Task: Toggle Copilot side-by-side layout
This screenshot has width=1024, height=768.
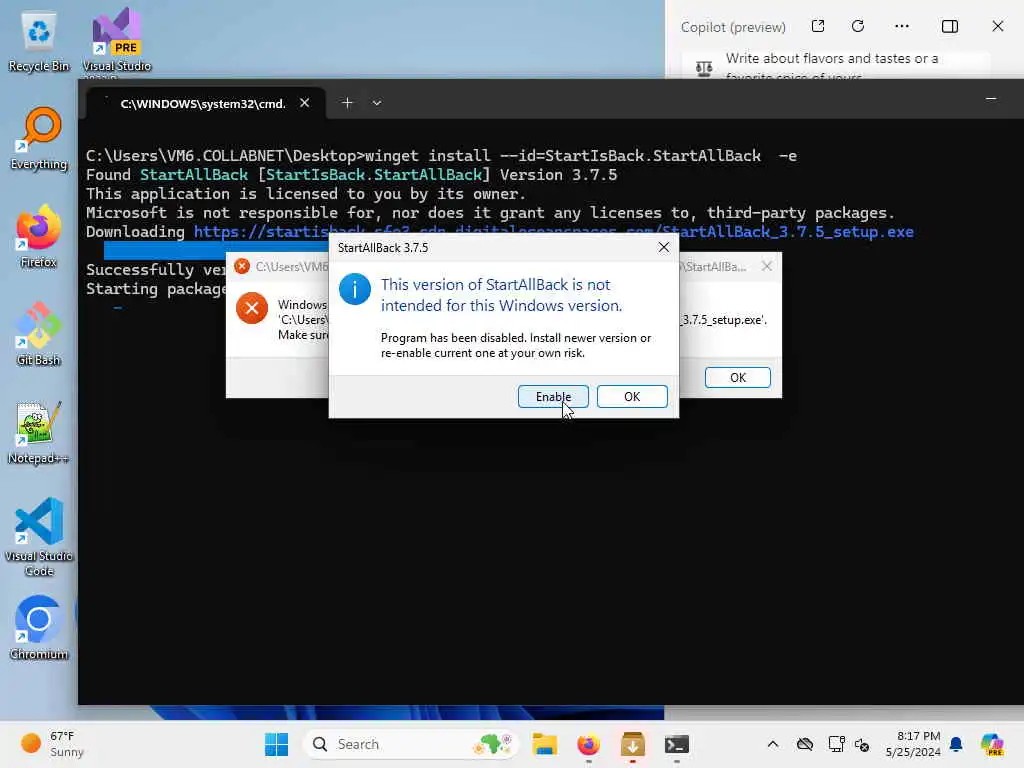Action: [x=950, y=26]
